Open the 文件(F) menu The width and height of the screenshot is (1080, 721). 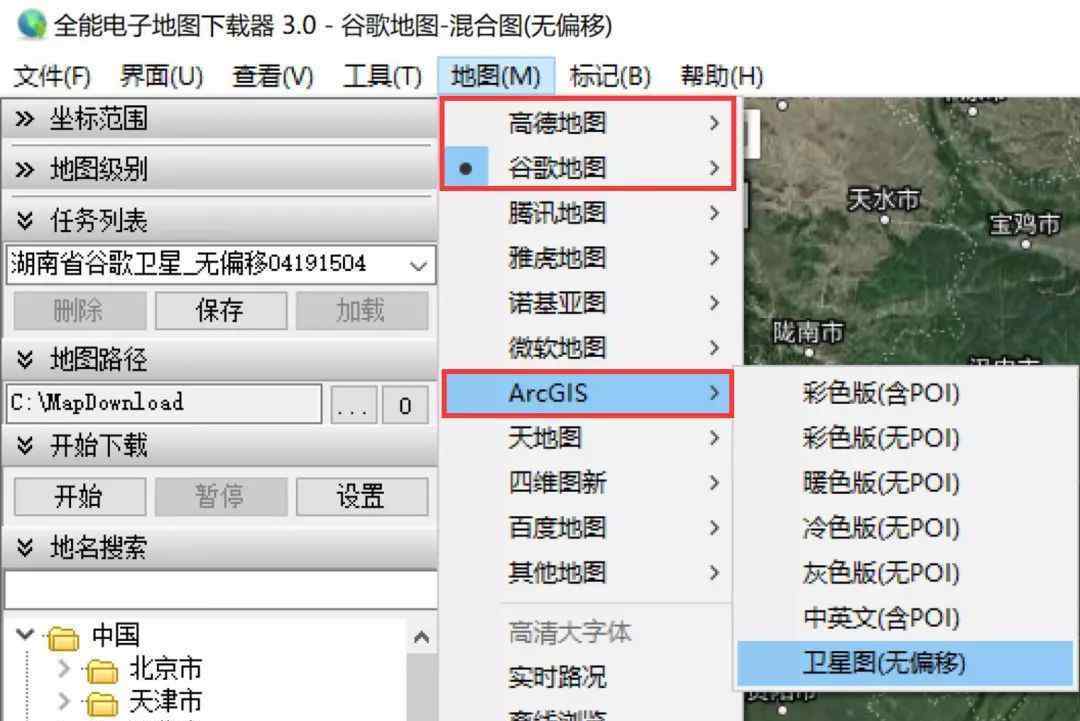click(52, 76)
